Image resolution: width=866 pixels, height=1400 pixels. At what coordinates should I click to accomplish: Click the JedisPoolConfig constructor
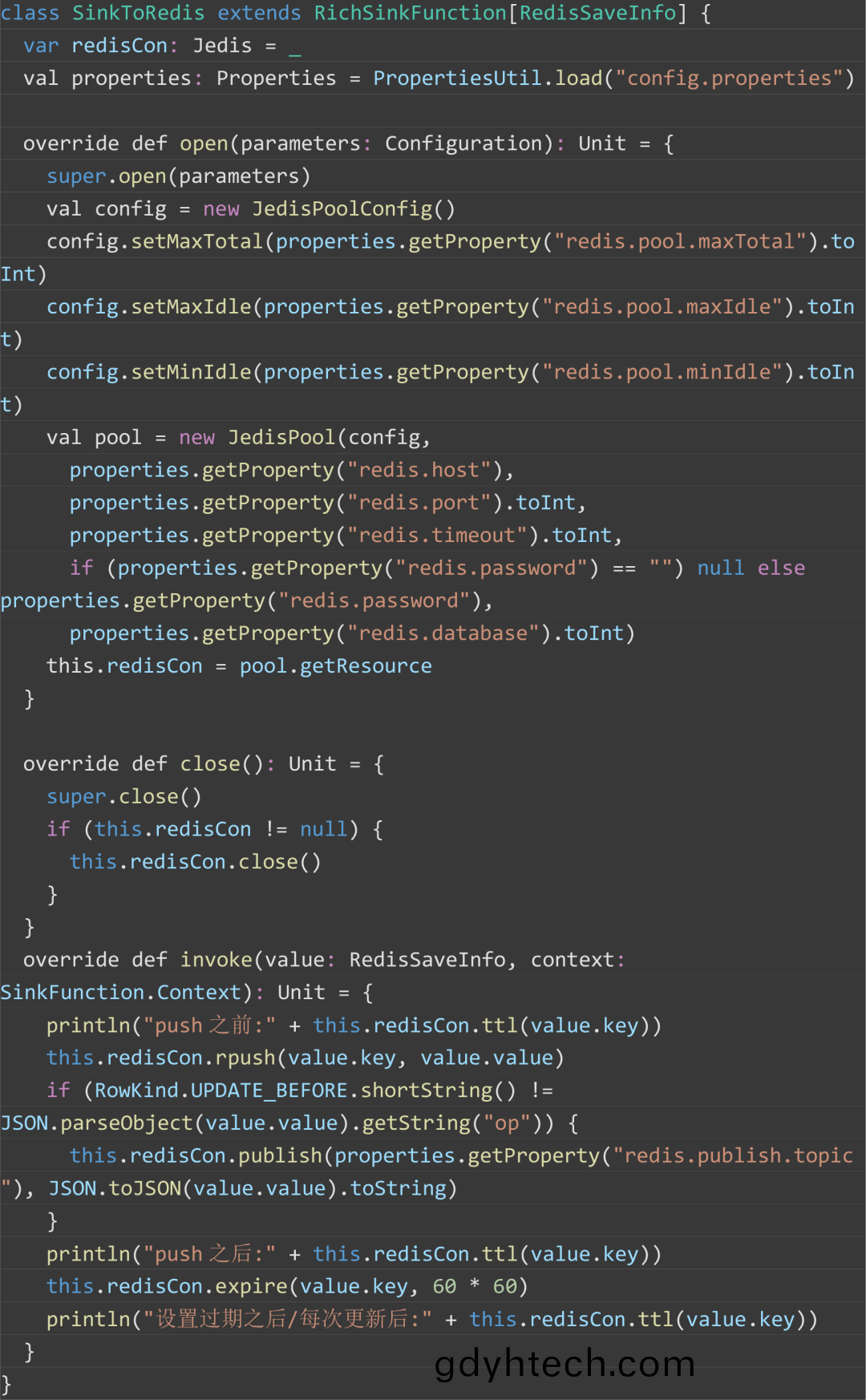(354, 209)
